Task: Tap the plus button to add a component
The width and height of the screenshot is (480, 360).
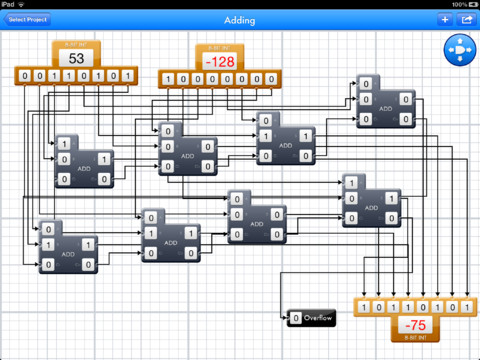Action: tap(445, 20)
